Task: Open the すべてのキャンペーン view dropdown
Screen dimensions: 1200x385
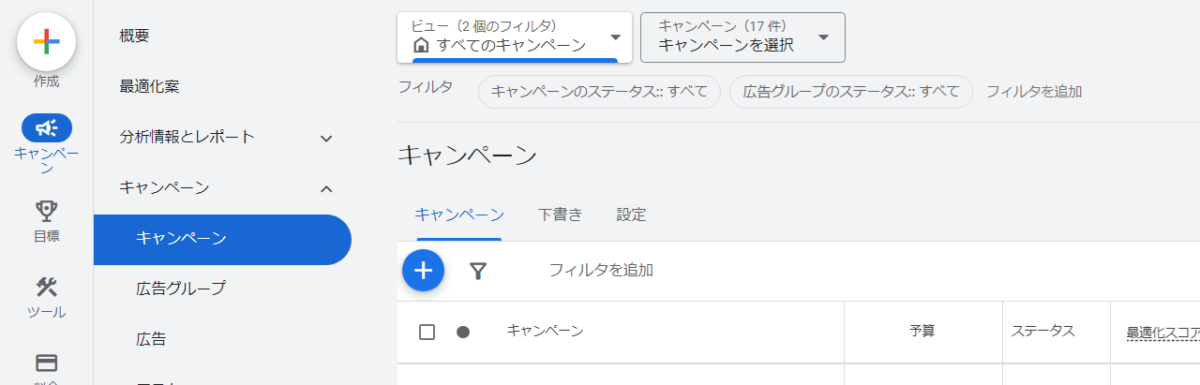Action: click(515, 37)
